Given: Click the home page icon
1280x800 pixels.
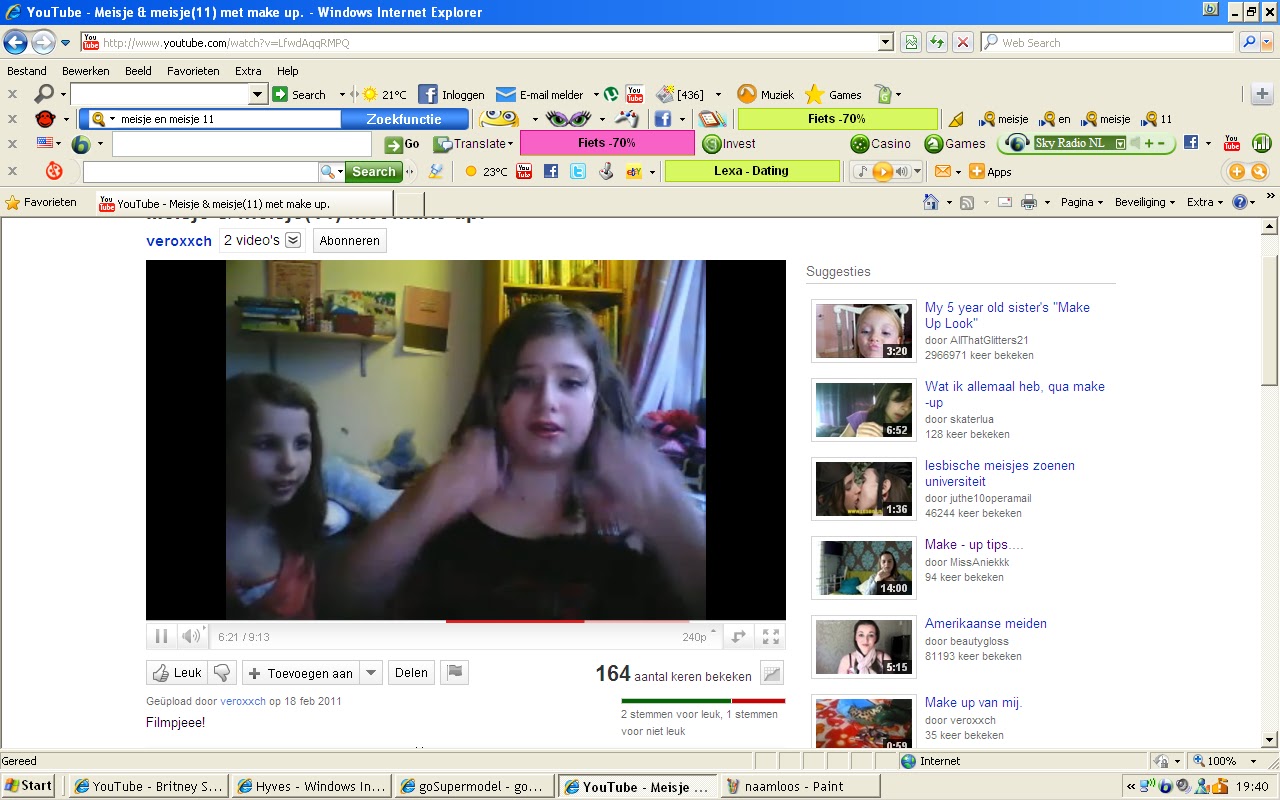Looking at the screenshot, I should 931,202.
